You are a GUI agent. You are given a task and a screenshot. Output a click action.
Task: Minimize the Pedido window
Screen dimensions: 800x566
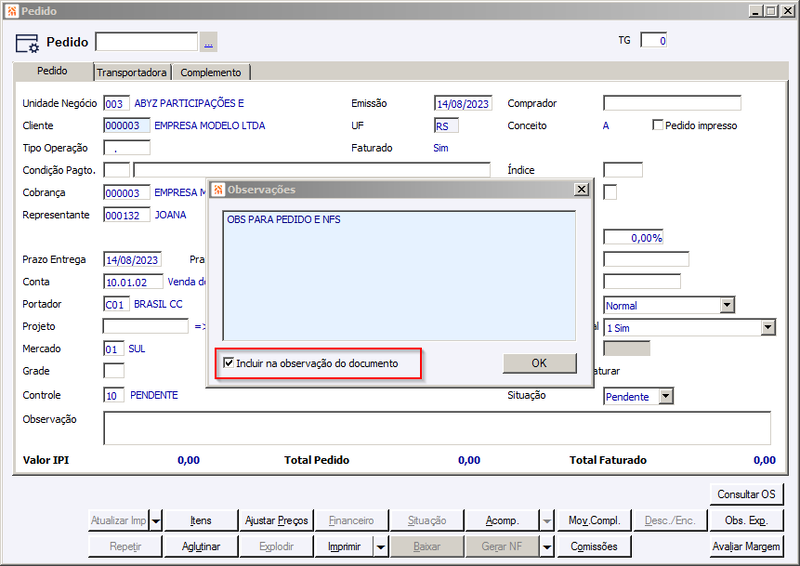click(757, 11)
